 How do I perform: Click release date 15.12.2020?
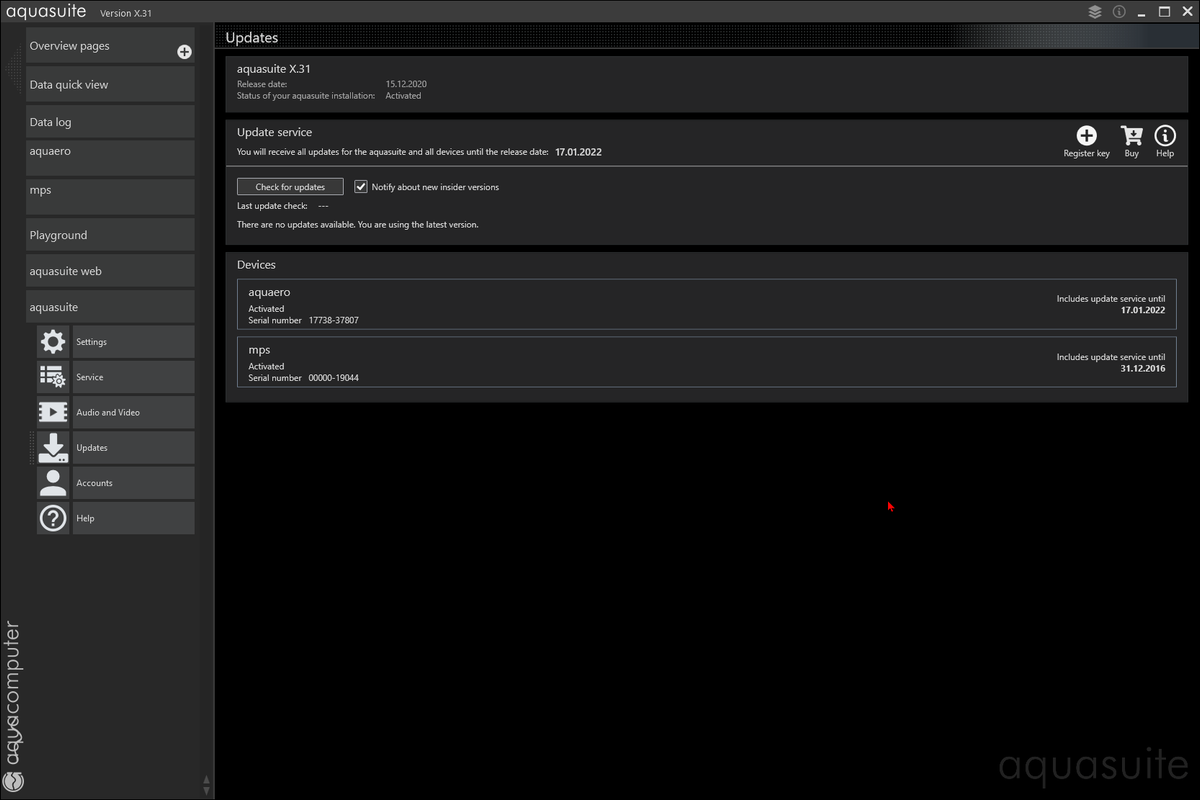(406, 84)
